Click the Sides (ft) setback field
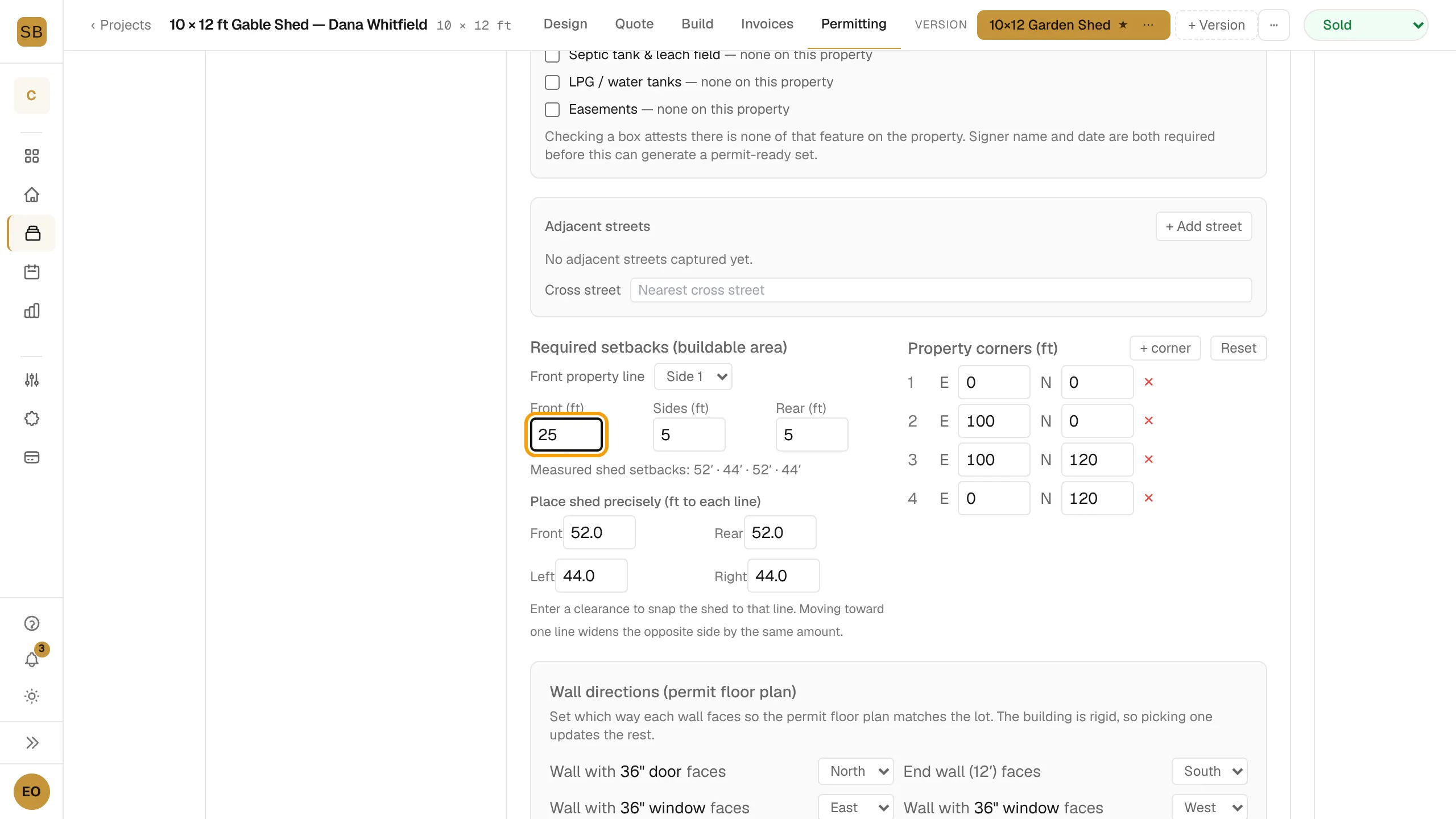This screenshot has width=1456, height=819. click(x=689, y=435)
